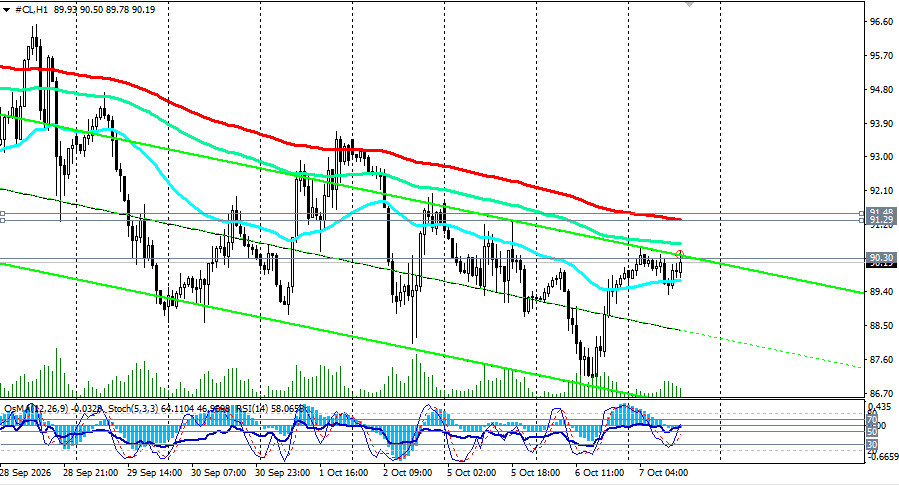899x485 pixels.
Task: Select the 91.48 line handle near price axis
Action: tap(862, 214)
